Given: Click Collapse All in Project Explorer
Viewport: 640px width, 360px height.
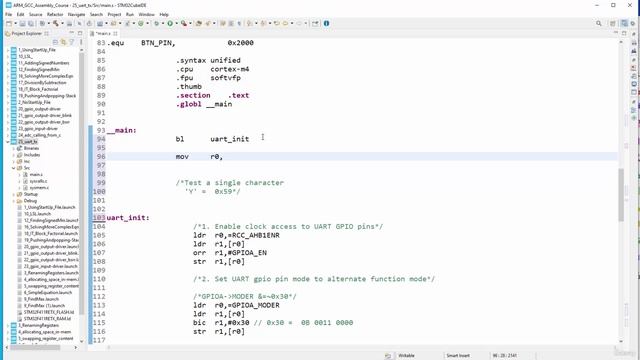Looking at the screenshot, I should click(56, 42).
